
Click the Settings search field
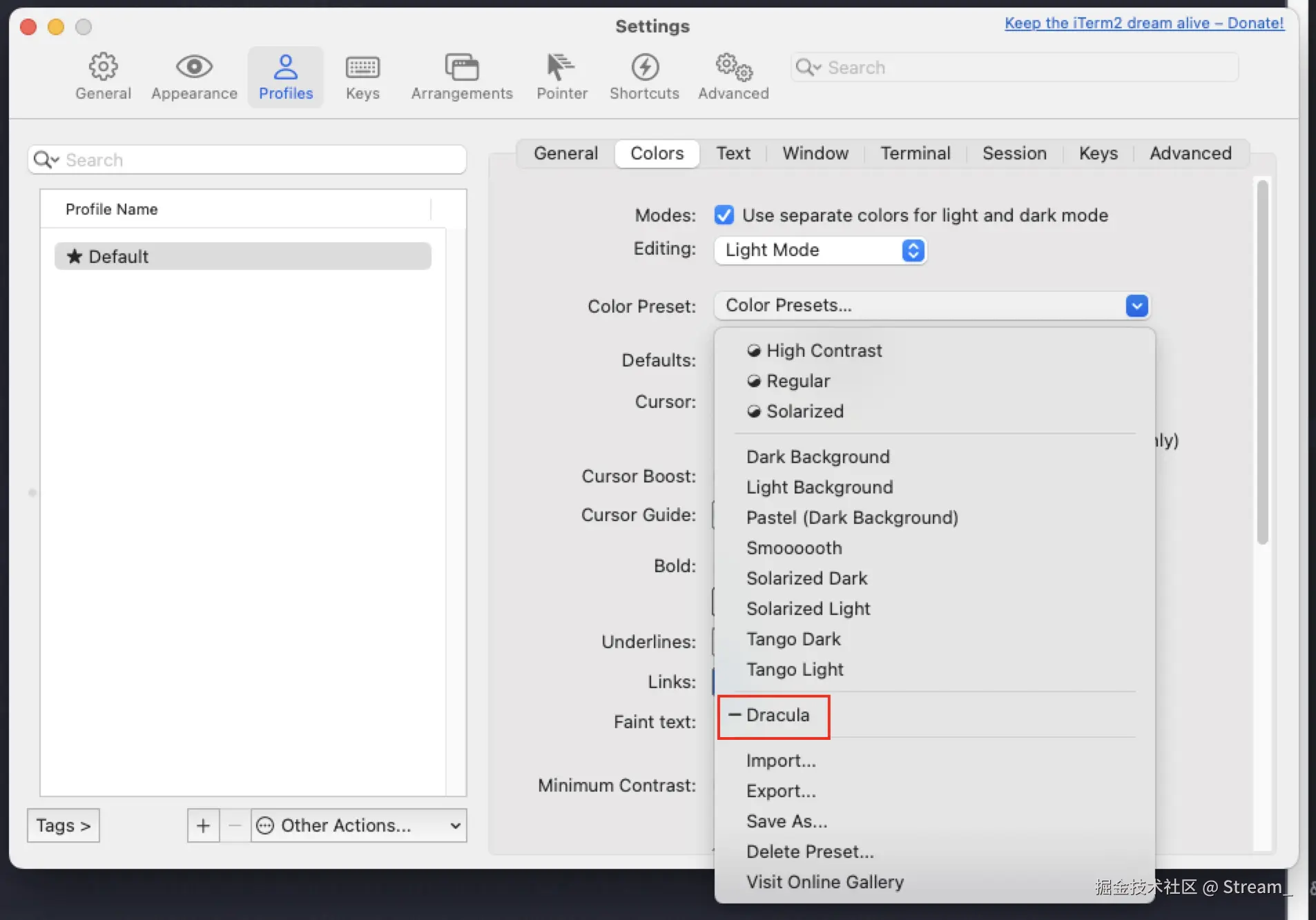pyautogui.click(x=1014, y=68)
